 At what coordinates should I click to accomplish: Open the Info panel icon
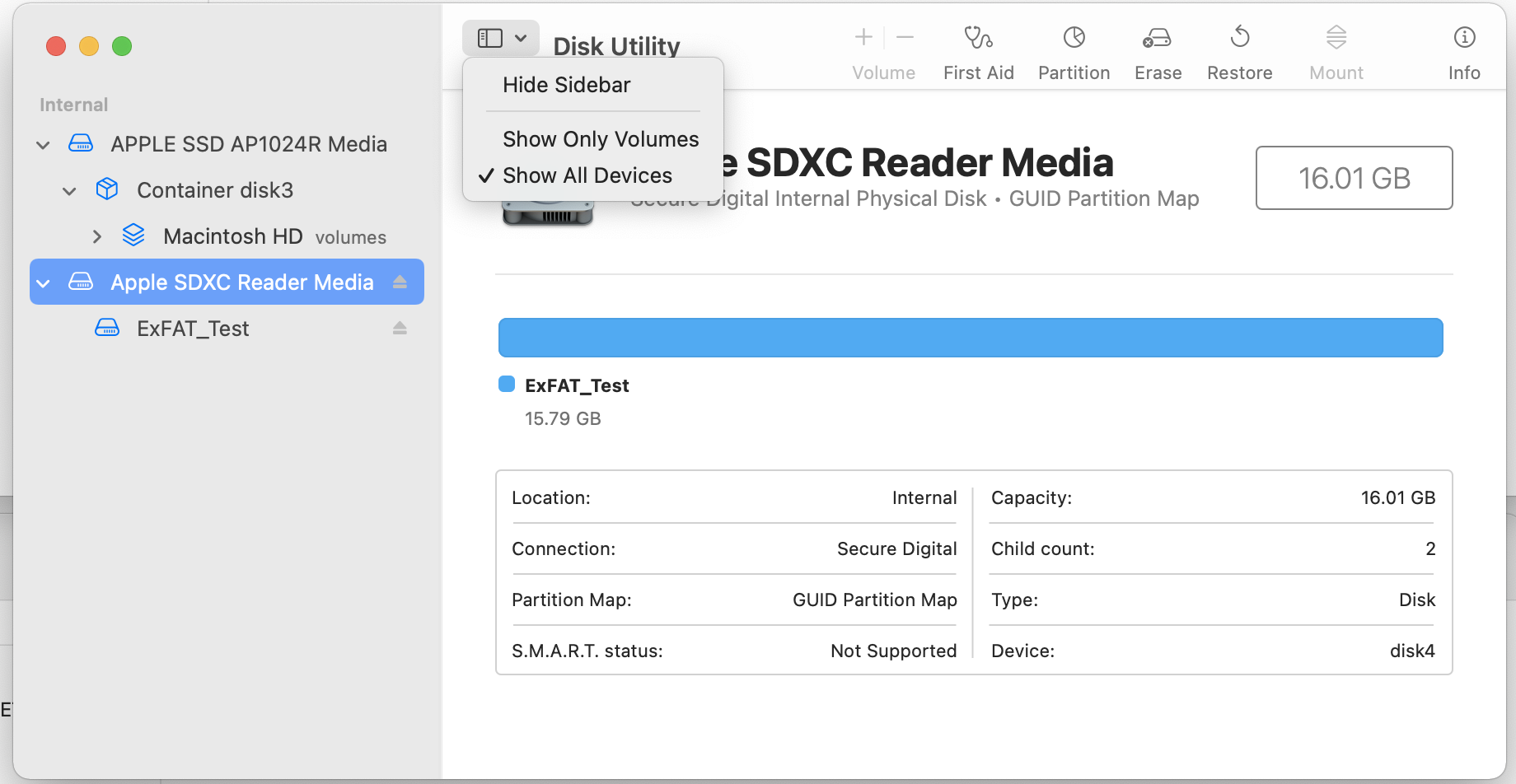coord(1464,38)
